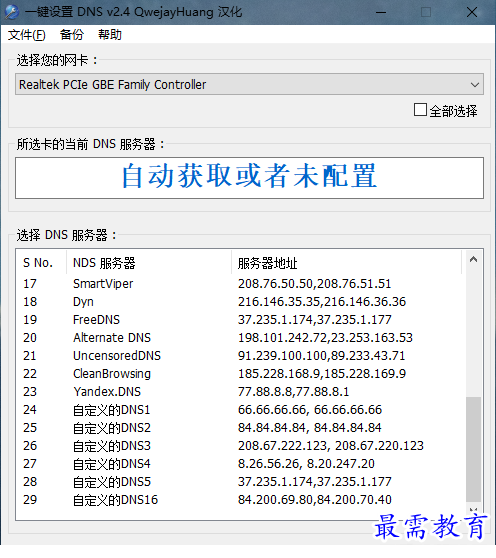Click address 84.200.69.80,84.200.70.40
Screen dimensions: 496x558
click(x=315, y=500)
